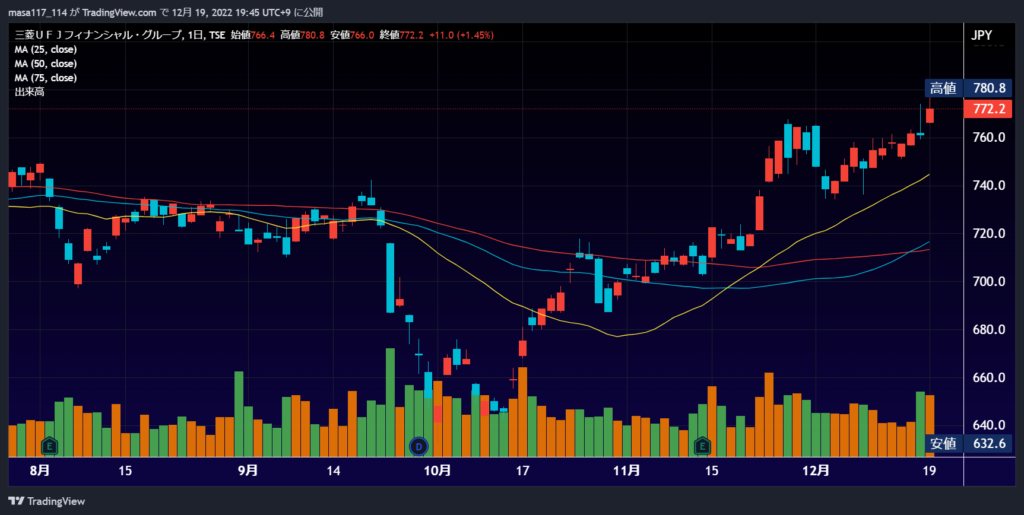Click the 17 date label on time axis

point(522,470)
